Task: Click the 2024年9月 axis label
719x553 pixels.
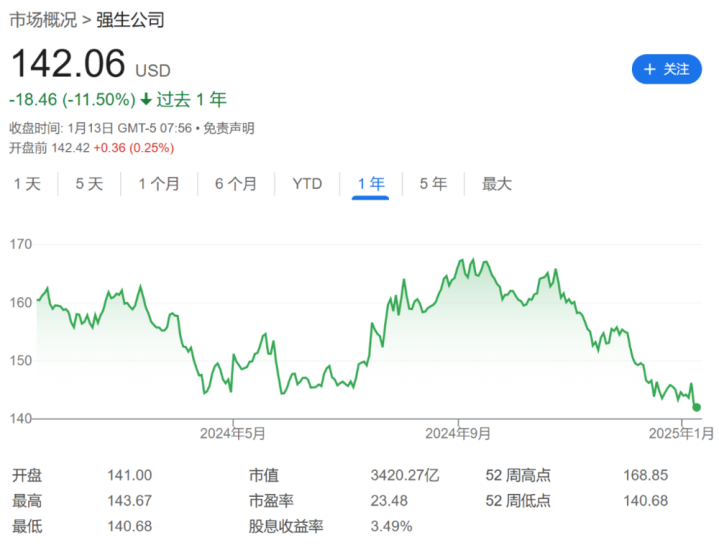Action: point(458,433)
